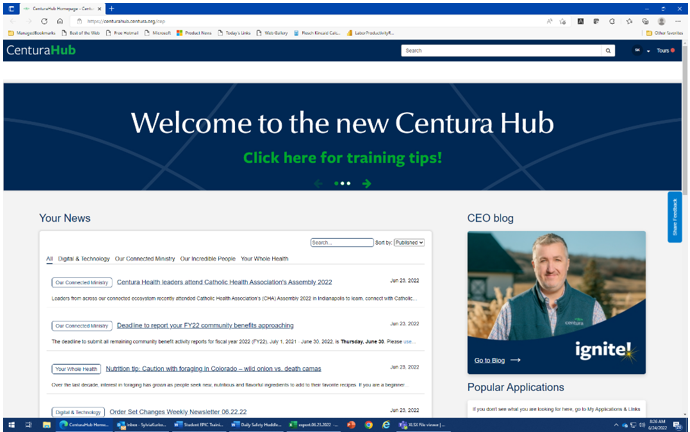690x432 pixels.
Task: Click the Our Connected Ministry tag on first article
Action: click(82, 282)
